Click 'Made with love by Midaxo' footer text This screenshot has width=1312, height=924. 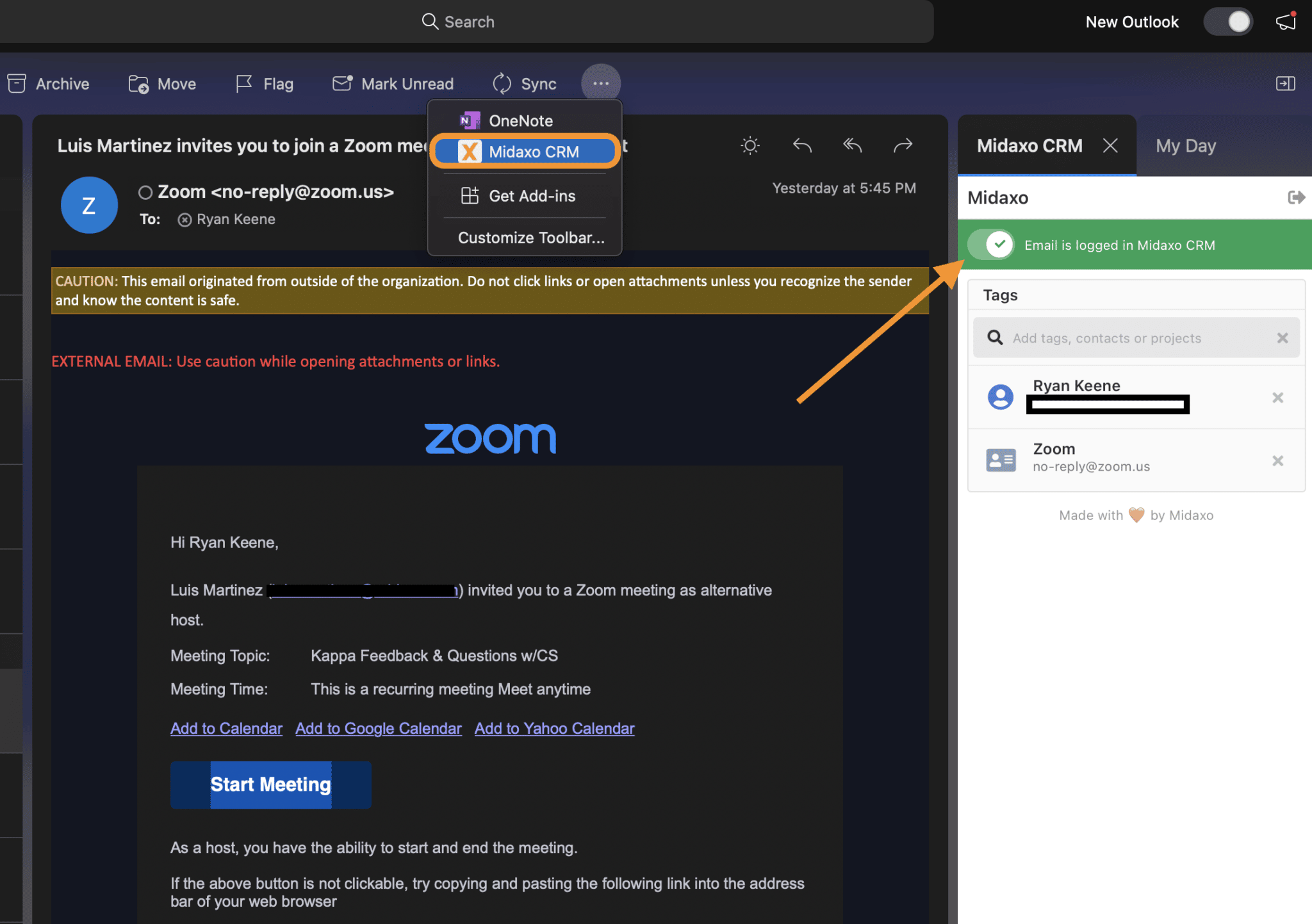pos(1136,515)
